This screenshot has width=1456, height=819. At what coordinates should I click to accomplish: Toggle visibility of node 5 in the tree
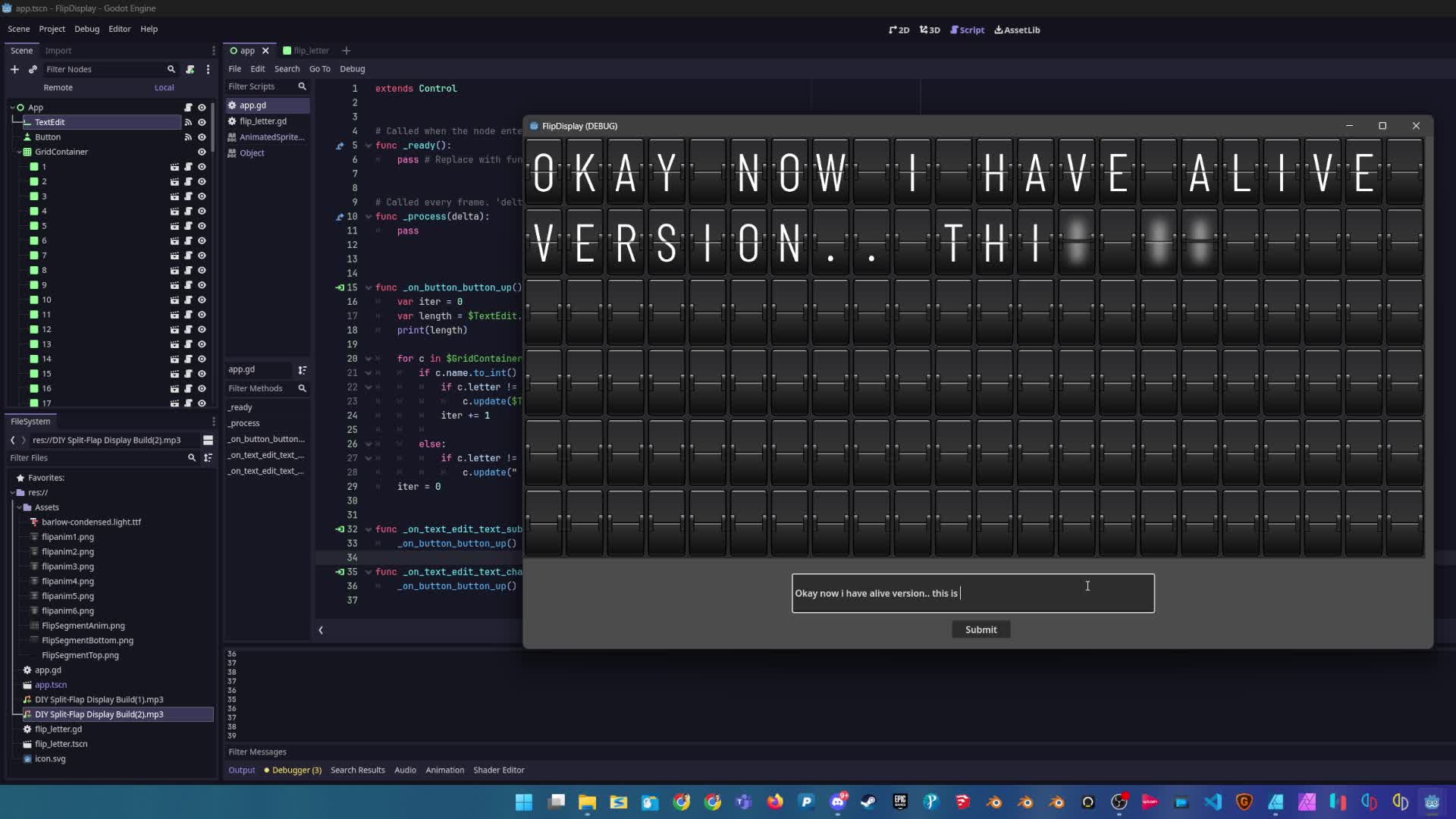coord(202,226)
